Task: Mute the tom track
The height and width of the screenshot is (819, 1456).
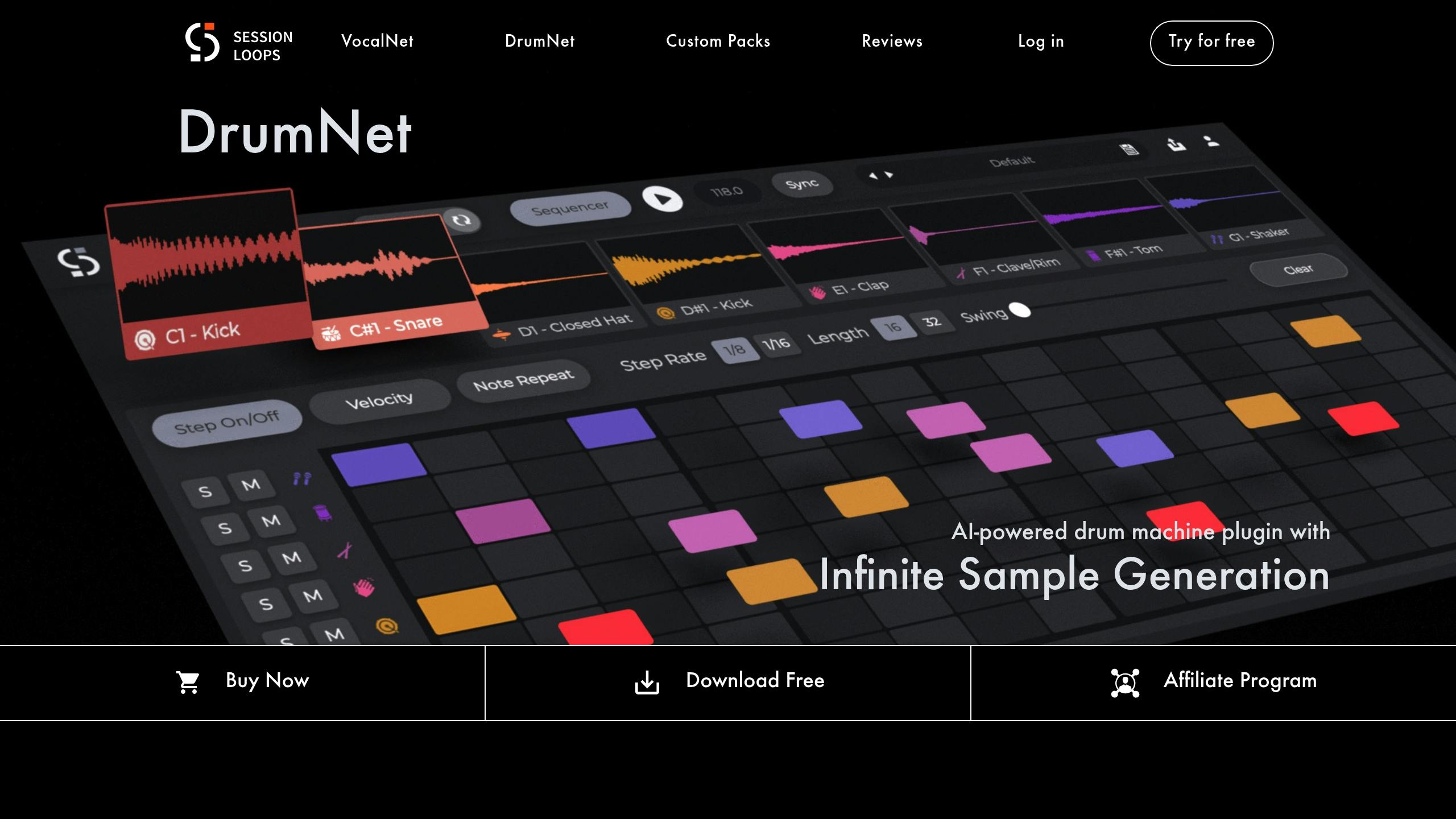Action: 271,521
